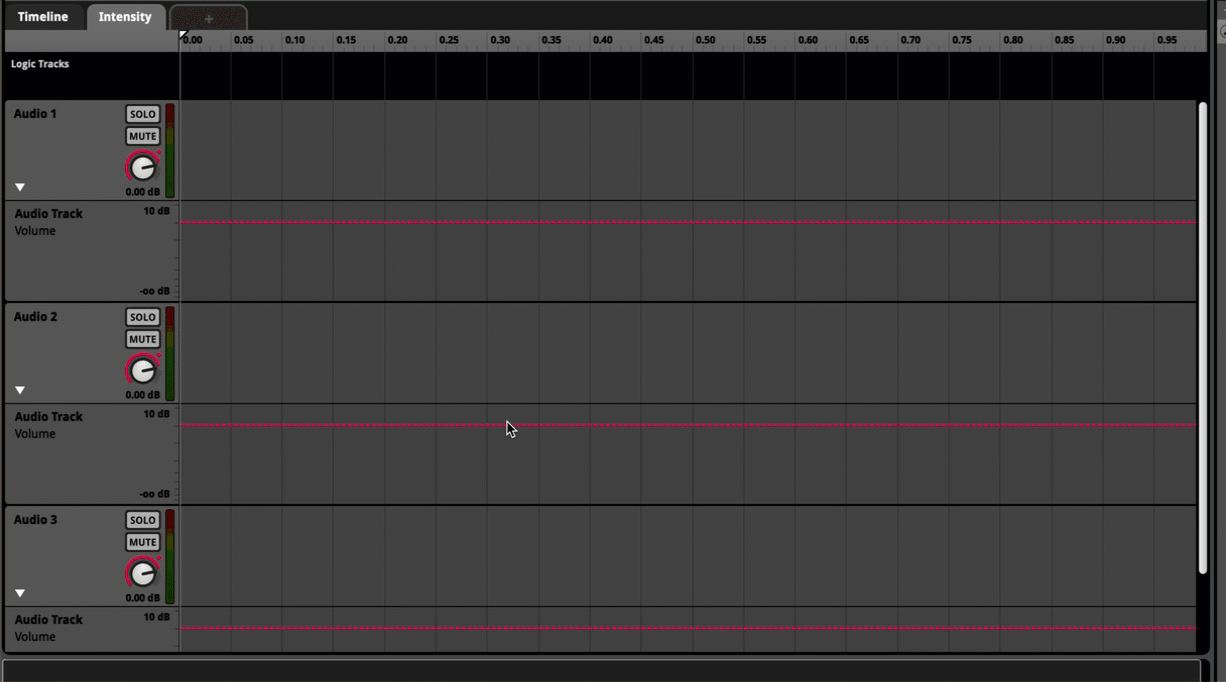The height and width of the screenshot is (682, 1226).
Task: Mute the Audio 2 track
Action: tap(142, 339)
